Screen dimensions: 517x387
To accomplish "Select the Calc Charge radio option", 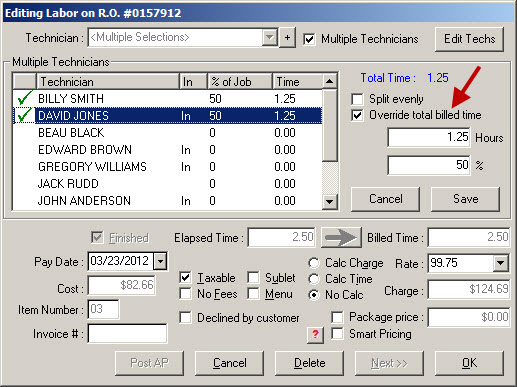I will click(x=314, y=263).
